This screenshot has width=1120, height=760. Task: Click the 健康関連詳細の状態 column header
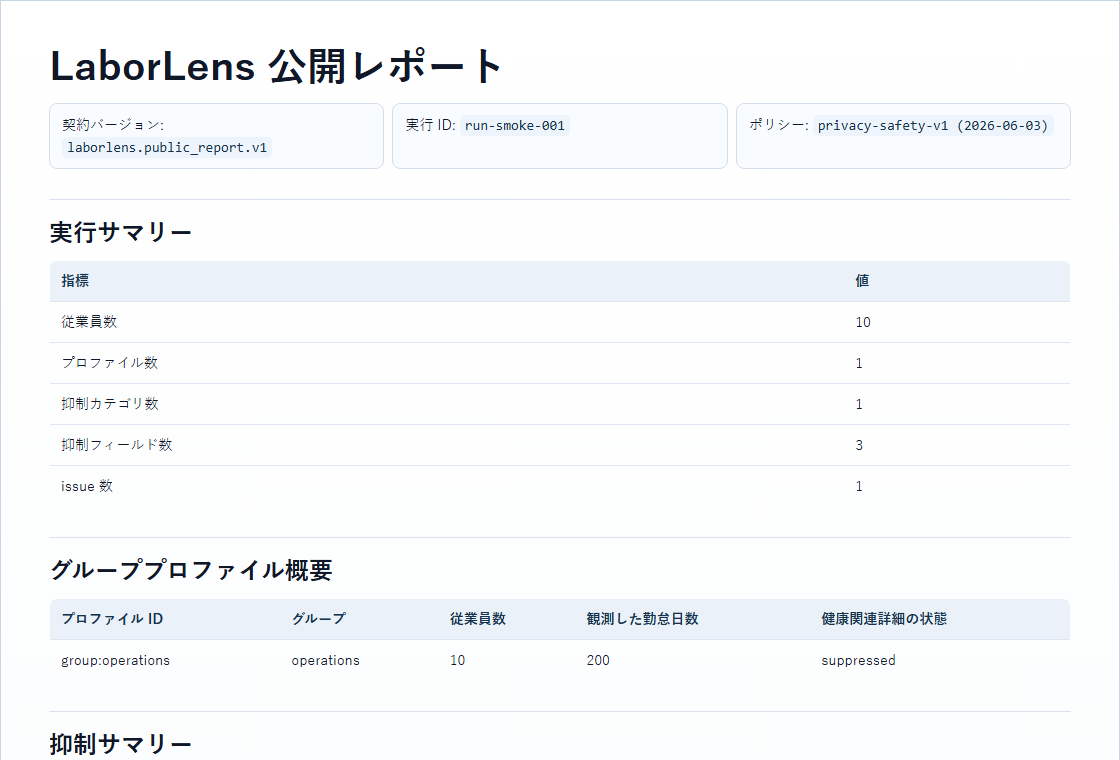[884, 619]
